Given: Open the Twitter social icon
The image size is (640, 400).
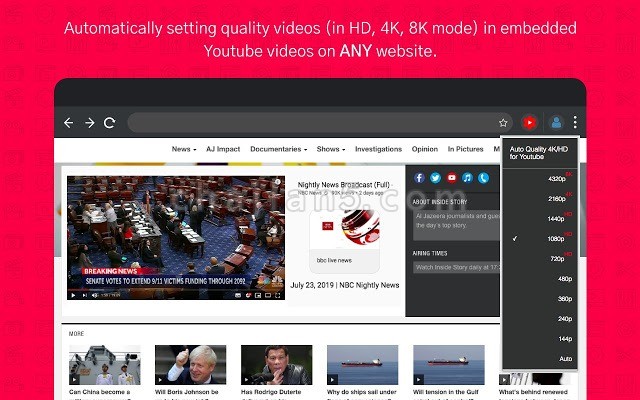Looking at the screenshot, I should (435, 178).
